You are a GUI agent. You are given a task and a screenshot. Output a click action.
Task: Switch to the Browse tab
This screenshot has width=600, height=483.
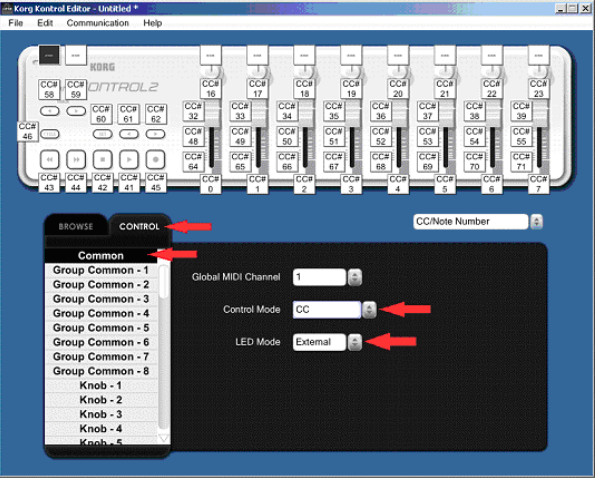pos(76,227)
